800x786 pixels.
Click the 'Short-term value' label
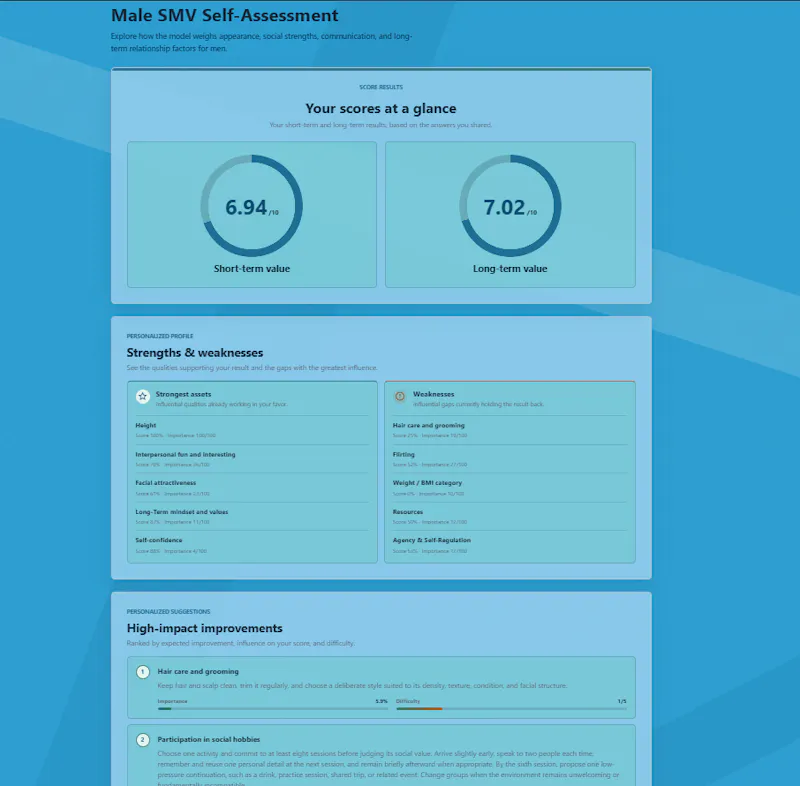coord(252,269)
